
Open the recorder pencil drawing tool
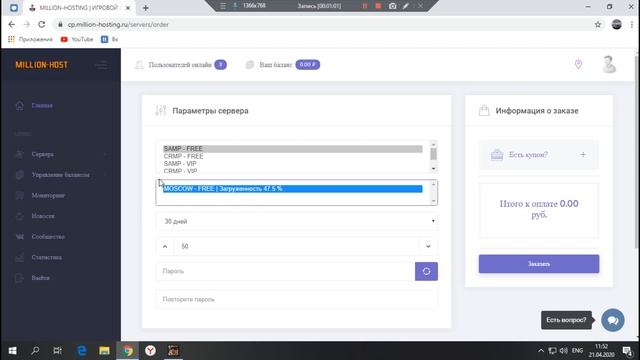(406, 6)
